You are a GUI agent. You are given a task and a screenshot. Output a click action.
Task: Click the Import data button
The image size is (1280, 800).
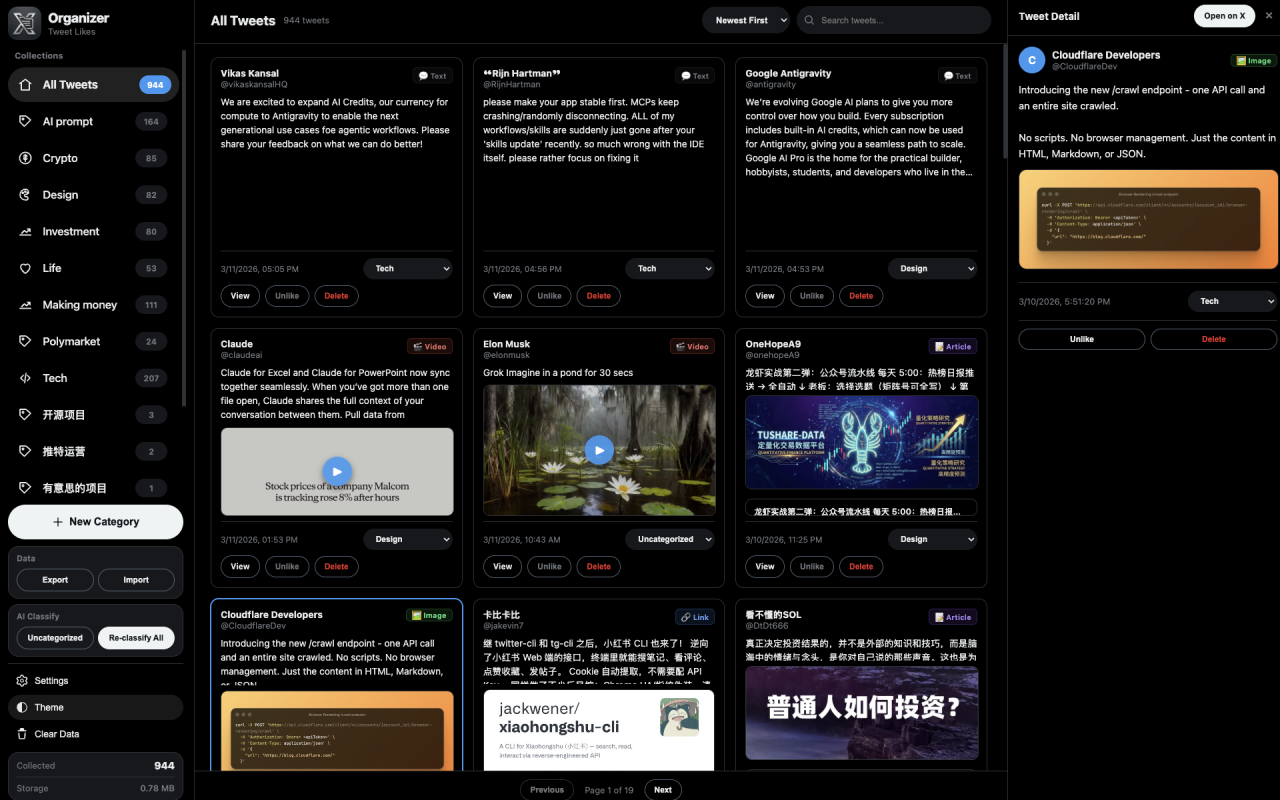coord(136,580)
